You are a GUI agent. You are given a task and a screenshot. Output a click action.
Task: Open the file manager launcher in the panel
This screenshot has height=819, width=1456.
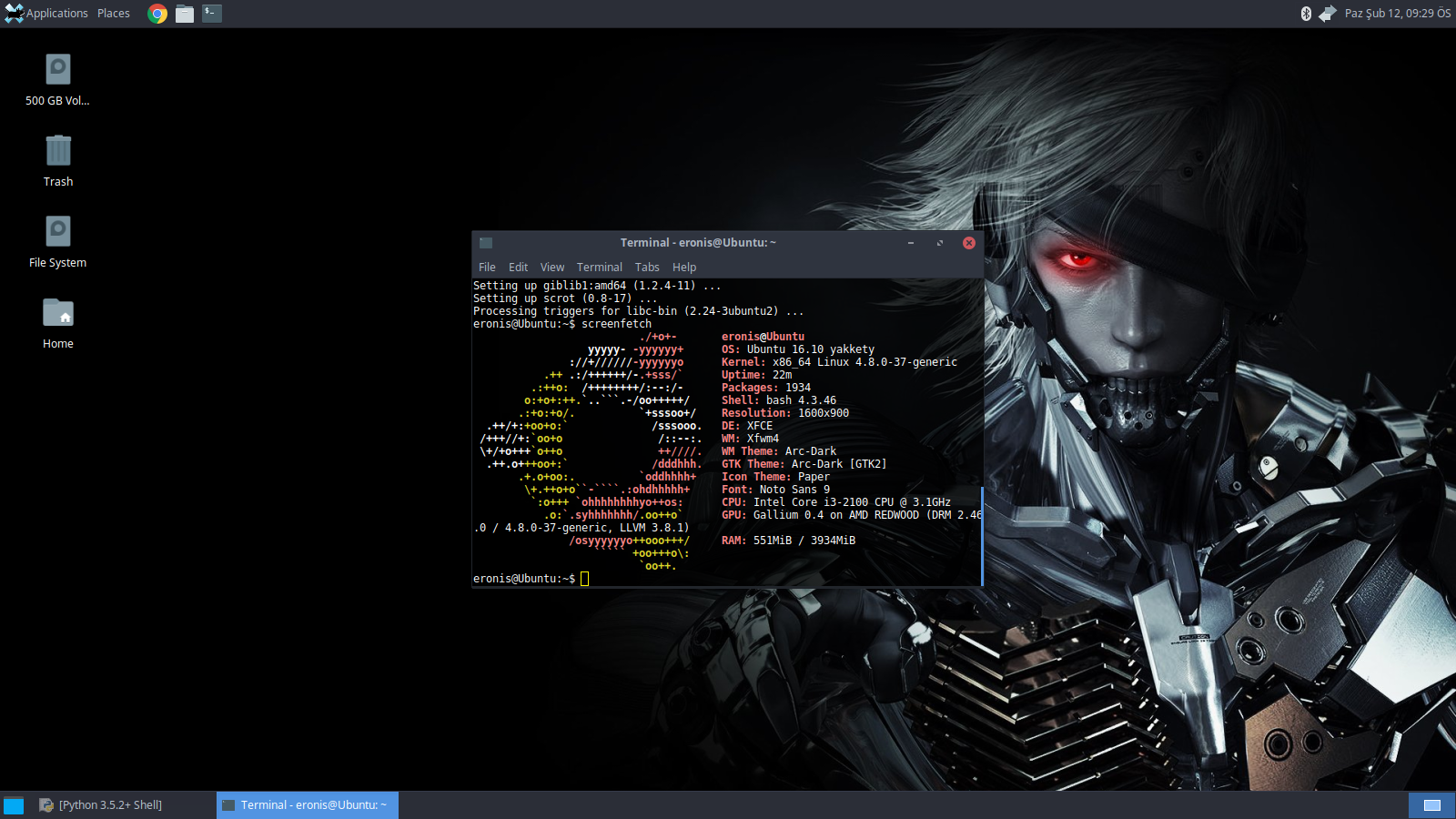click(185, 14)
